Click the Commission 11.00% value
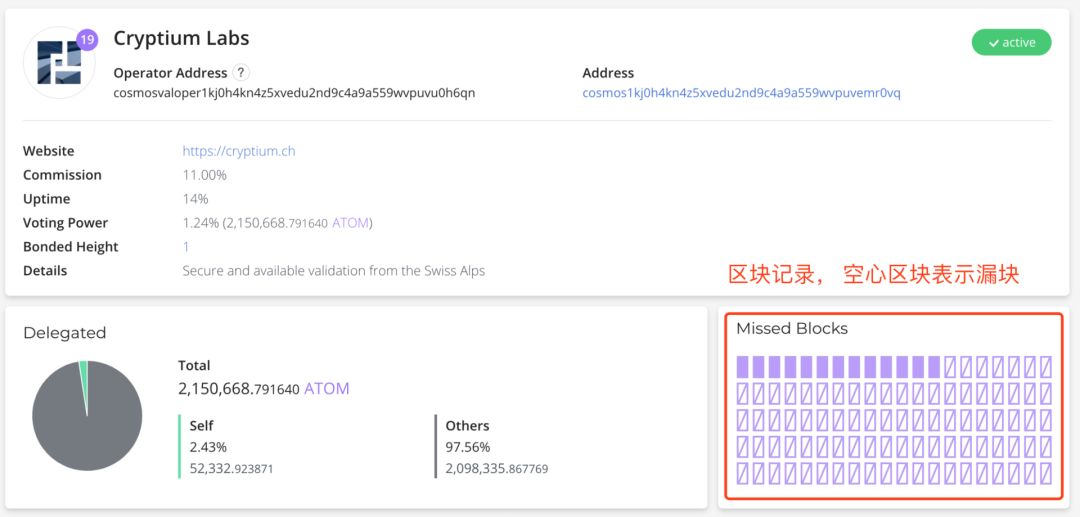This screenshot has height=517, width=1080. pos(204,175)
